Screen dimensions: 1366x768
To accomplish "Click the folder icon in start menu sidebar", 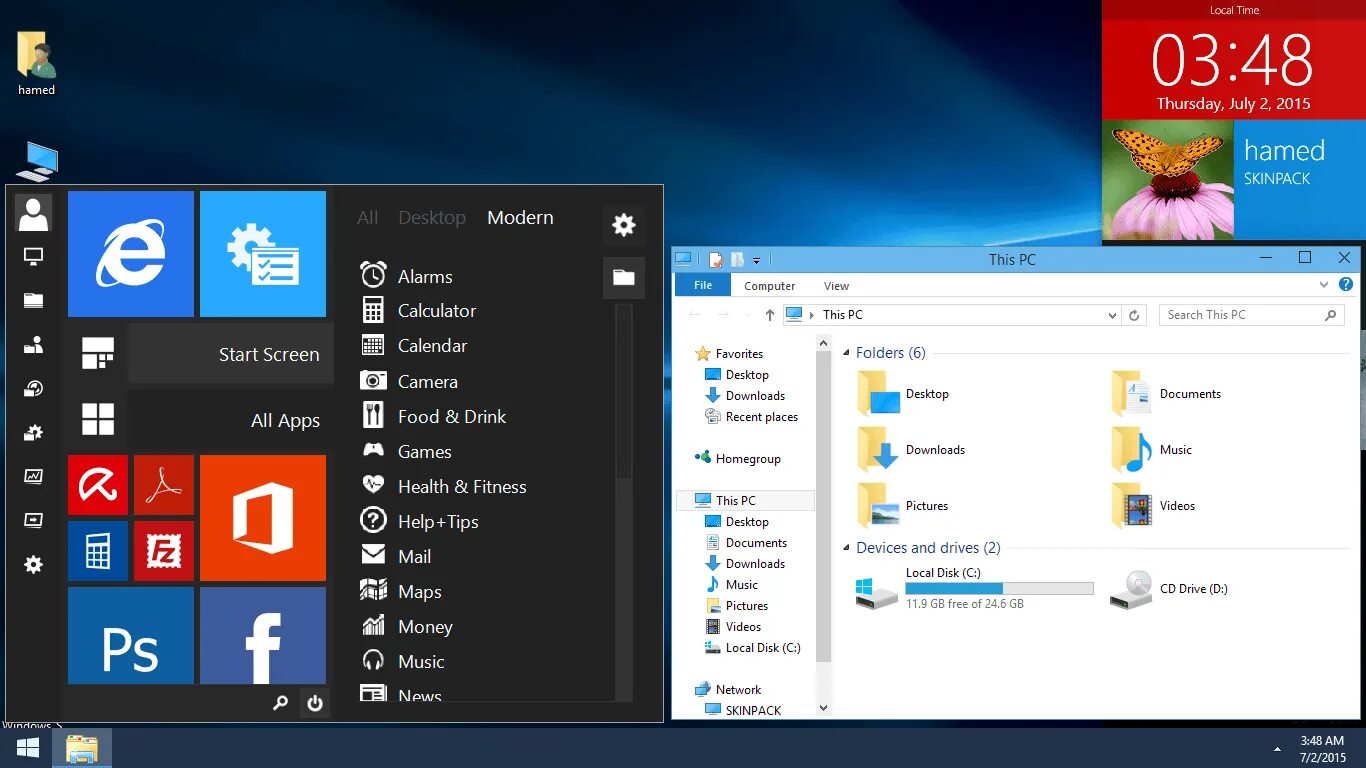I will pyautogui.click(x=33, y=300).
